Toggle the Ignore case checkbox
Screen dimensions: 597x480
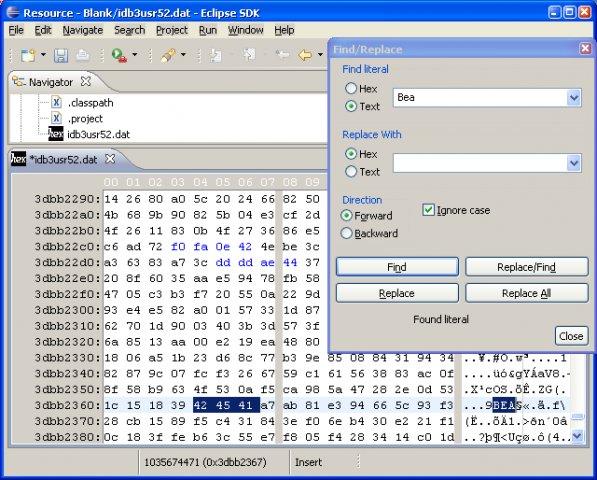point(428,210)
